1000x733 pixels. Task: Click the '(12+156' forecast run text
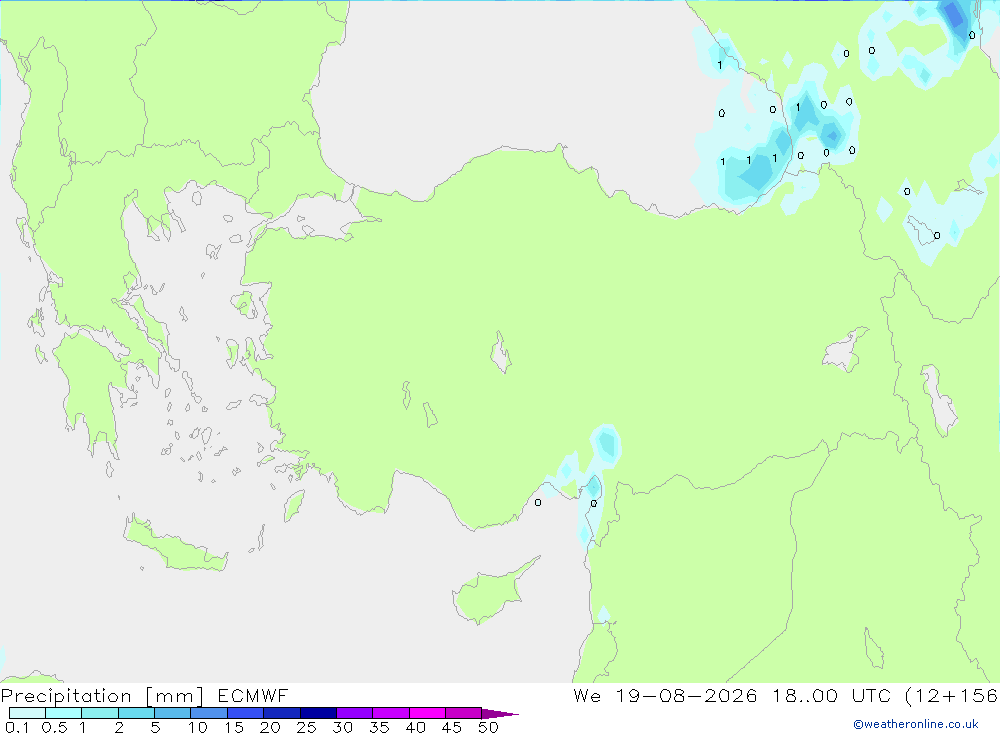click(952, 696)
